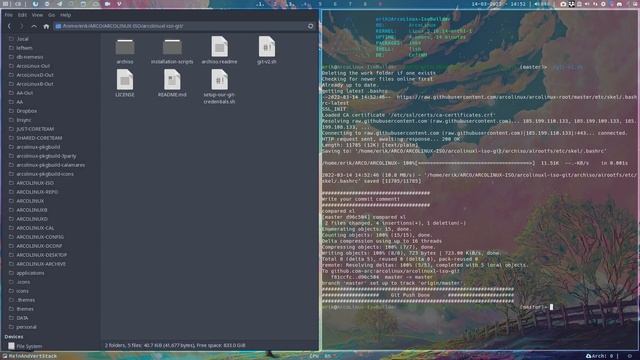Open ARCOLINUX-ARCHIVE bookmark in the sidebar
Viewport: 640px width, 360px height.
(41, 264)
